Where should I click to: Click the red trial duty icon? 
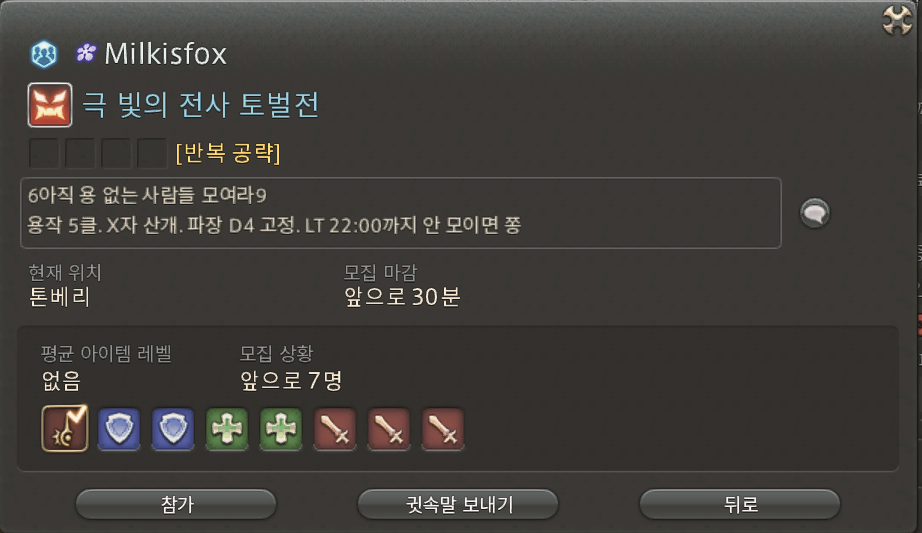[x=50, y=105]
